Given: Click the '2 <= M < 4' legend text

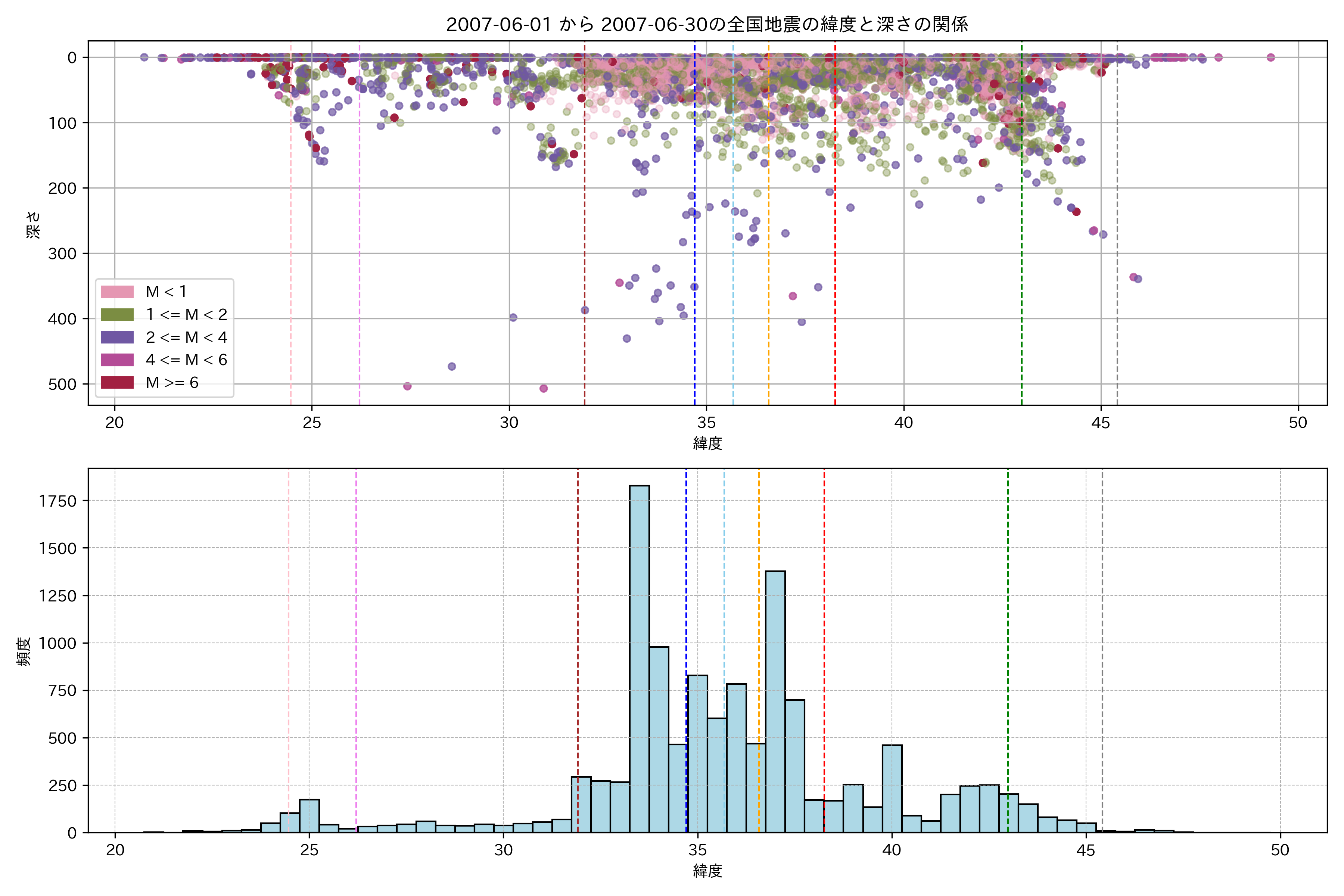Looking at the screenshot, I should click(186, 337).
